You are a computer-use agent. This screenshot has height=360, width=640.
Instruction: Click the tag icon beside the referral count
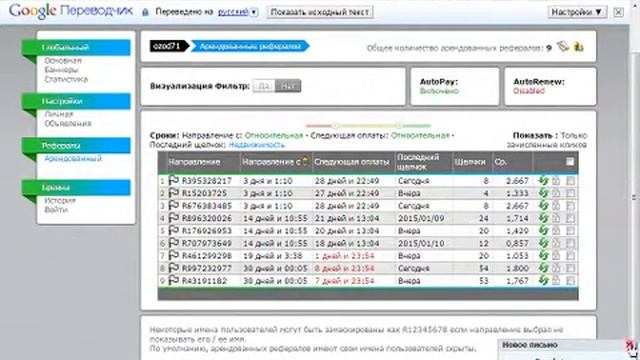point(563,47)
